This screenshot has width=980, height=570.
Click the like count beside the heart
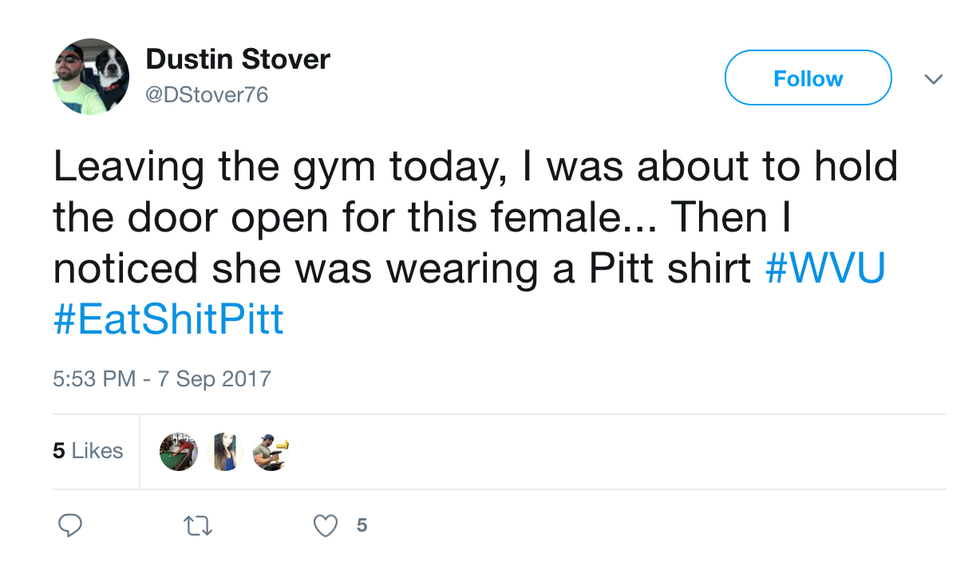pos(362,525)
